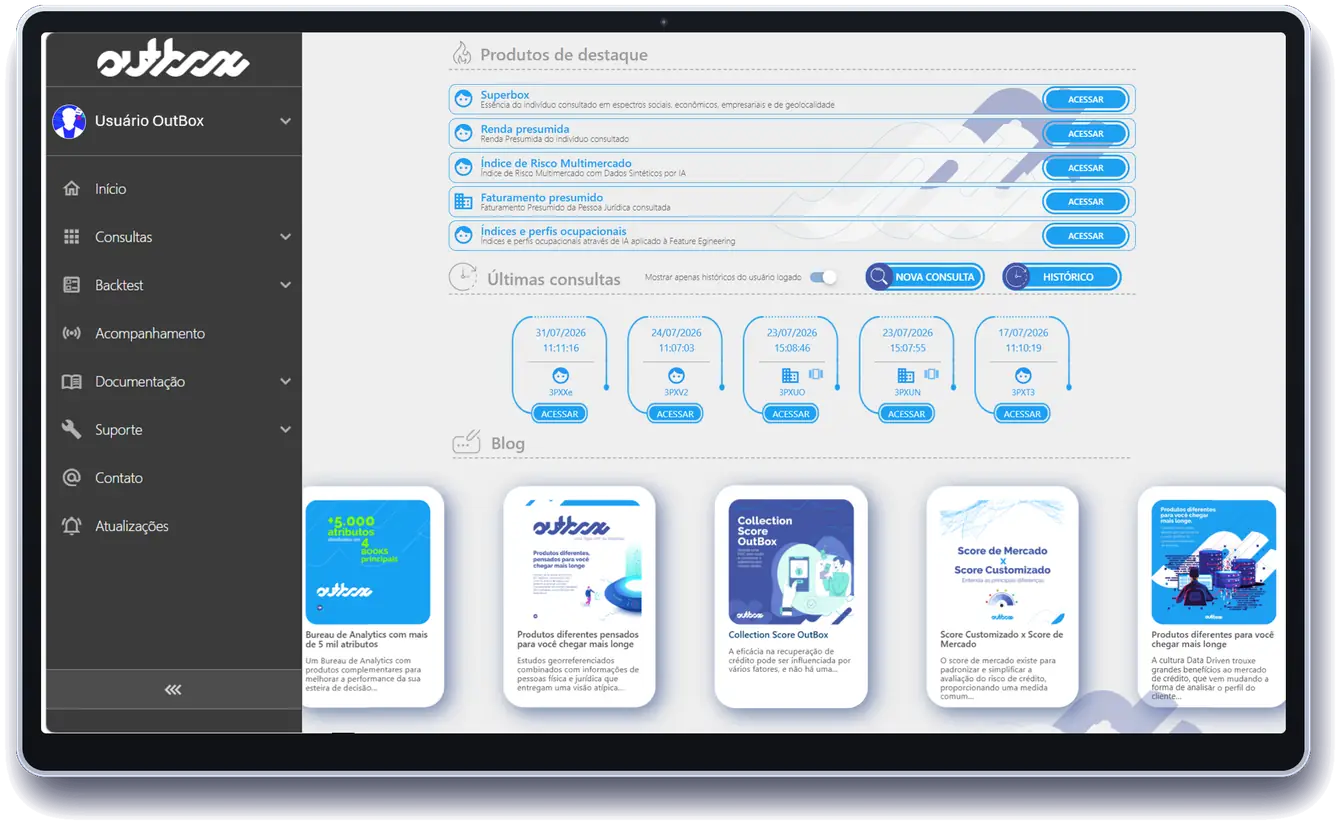Start a NOVA CONSULTA
Image resolution: width=1340 pixels, height=825 pixels.
pos(925,277)
